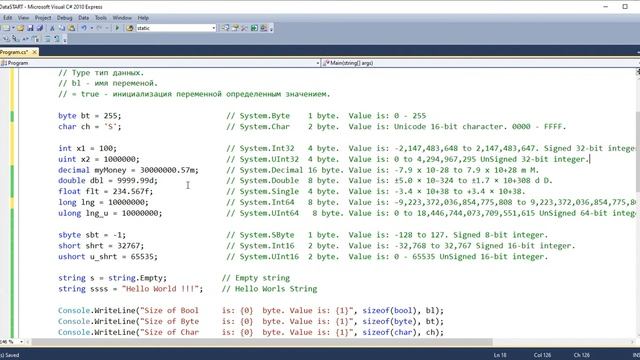
Task: Click the code line 'string s = string.Empty;'
Action: (x=113, y=278)
